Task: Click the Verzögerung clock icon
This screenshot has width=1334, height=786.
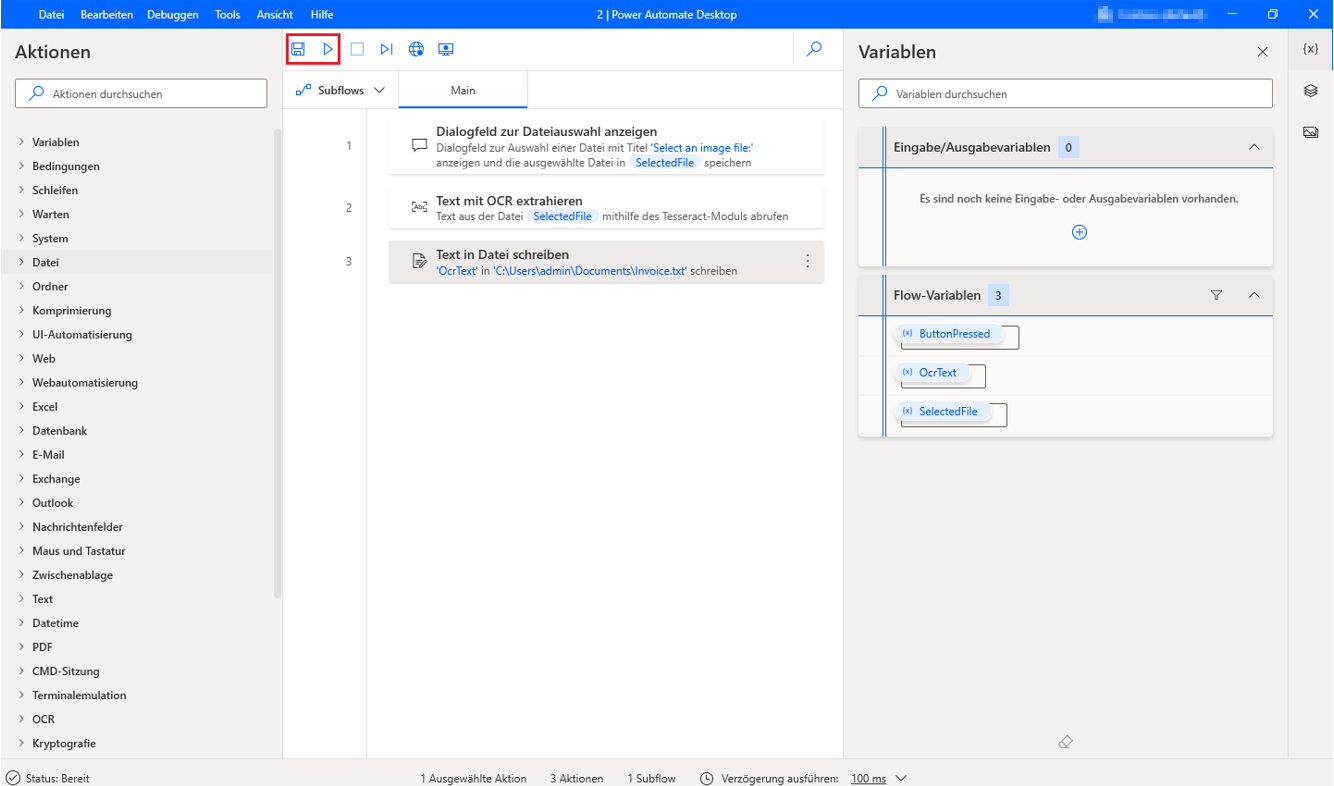Action: coord(707,778)
